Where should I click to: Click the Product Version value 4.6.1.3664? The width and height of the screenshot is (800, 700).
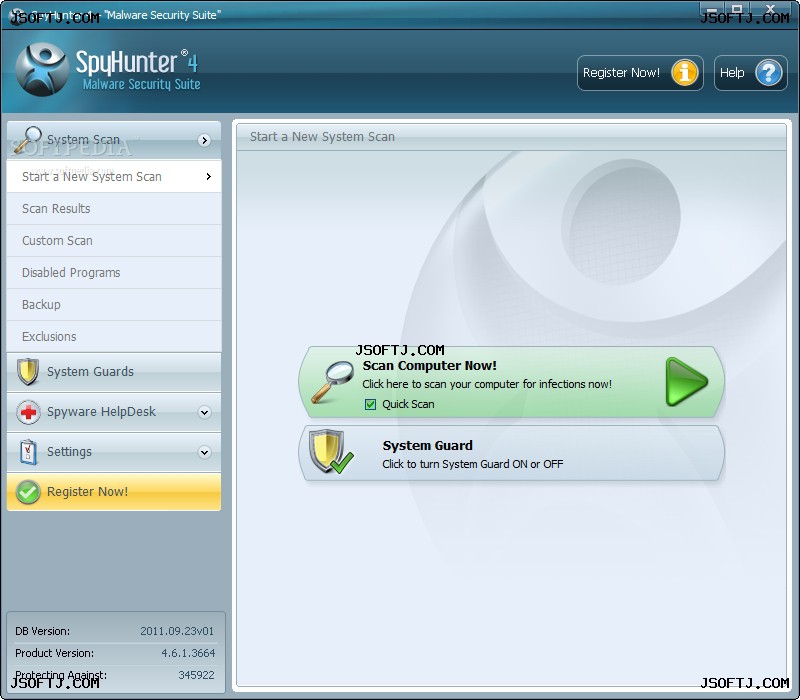pos(188,653)
